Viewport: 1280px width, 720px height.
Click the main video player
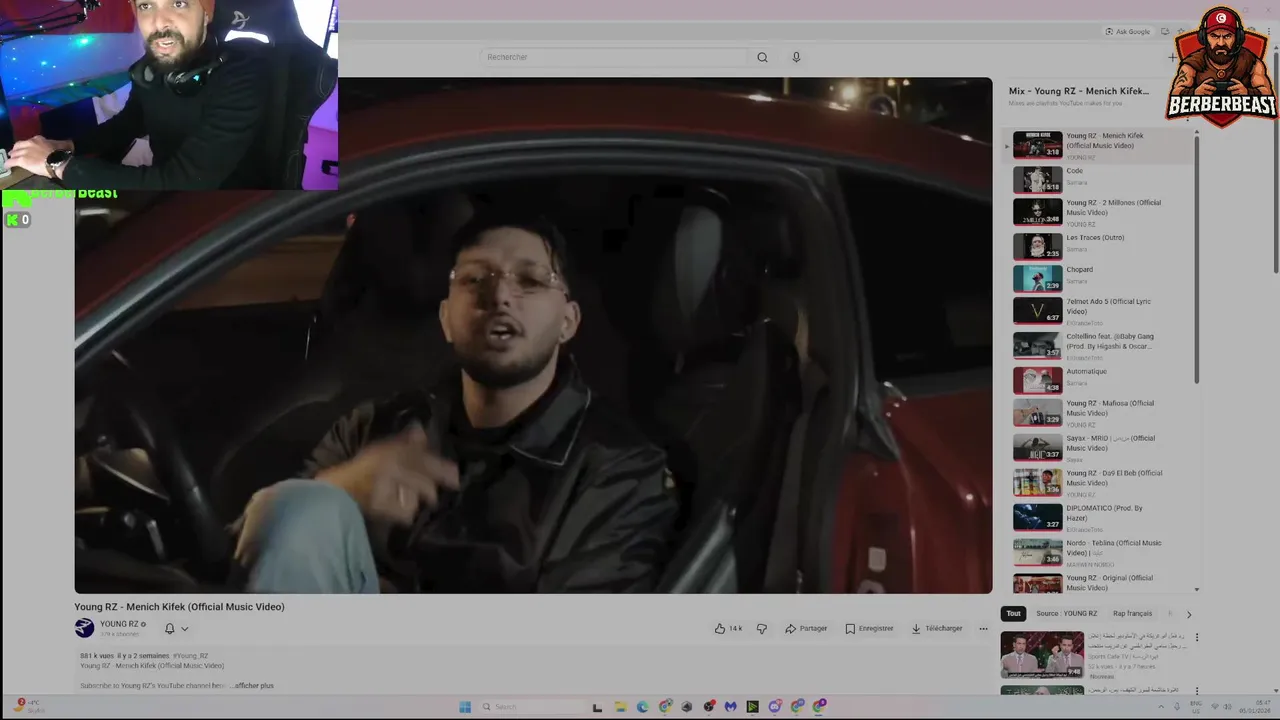coord(533,335)
